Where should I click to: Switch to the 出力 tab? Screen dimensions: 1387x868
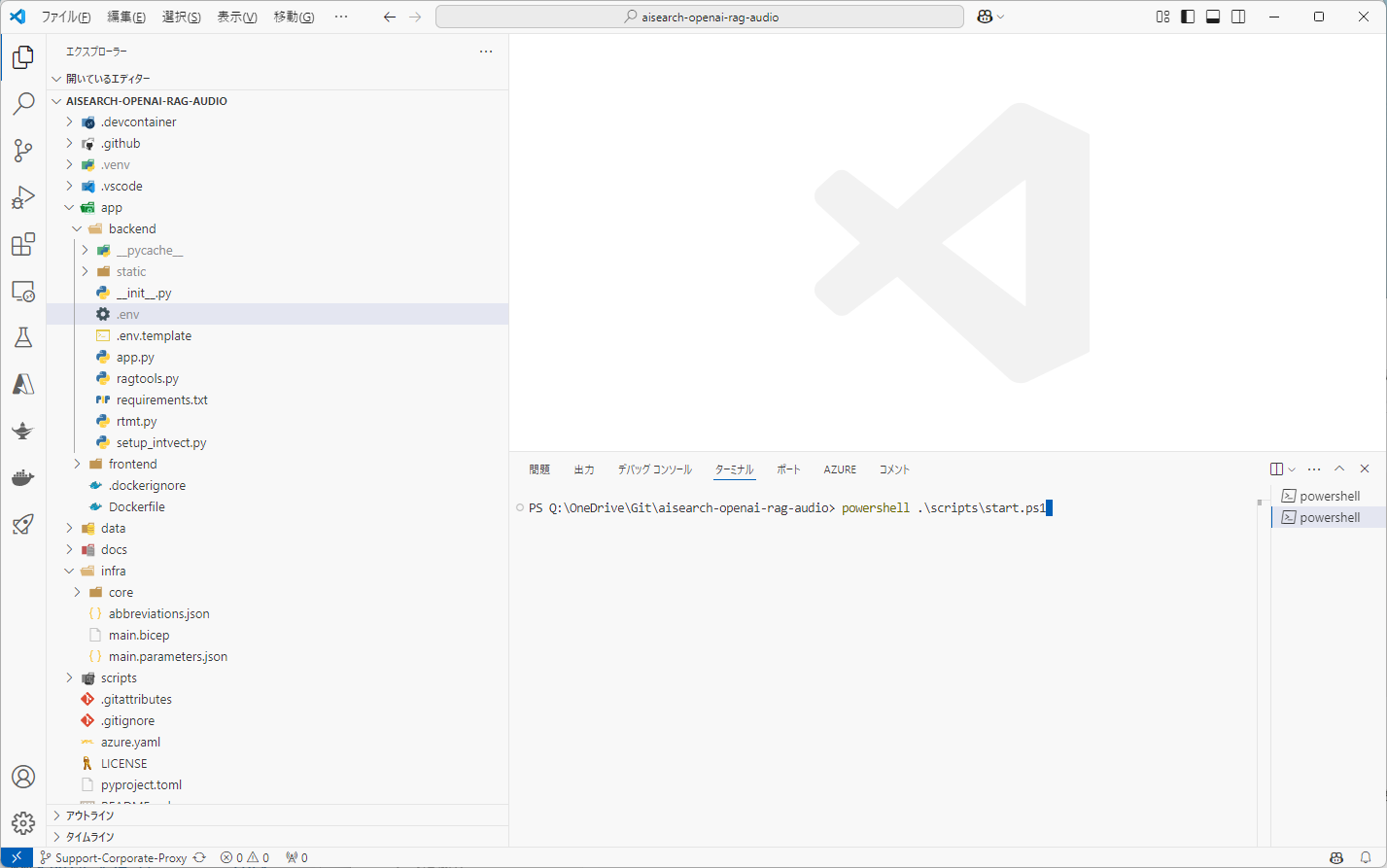point(583,469)
